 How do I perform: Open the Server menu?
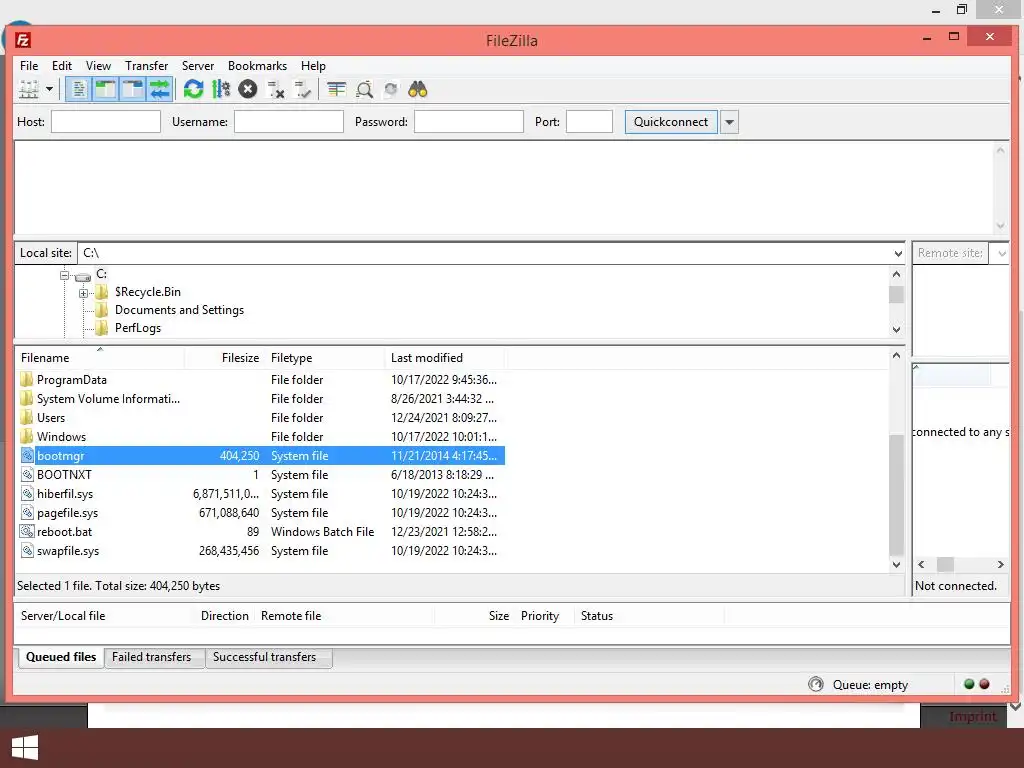(x=198, y=66)
